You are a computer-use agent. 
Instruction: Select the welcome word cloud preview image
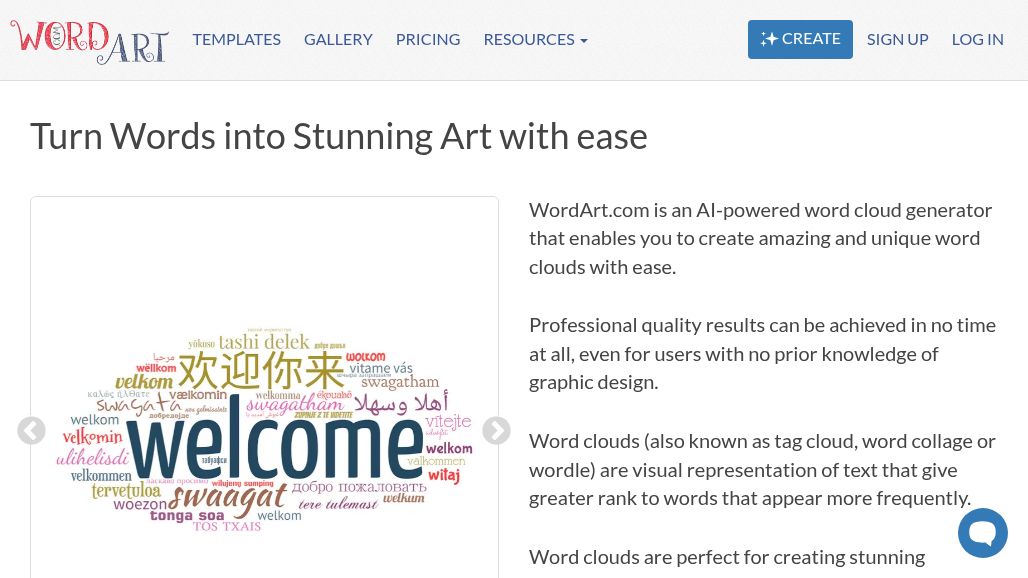(264, 430)
